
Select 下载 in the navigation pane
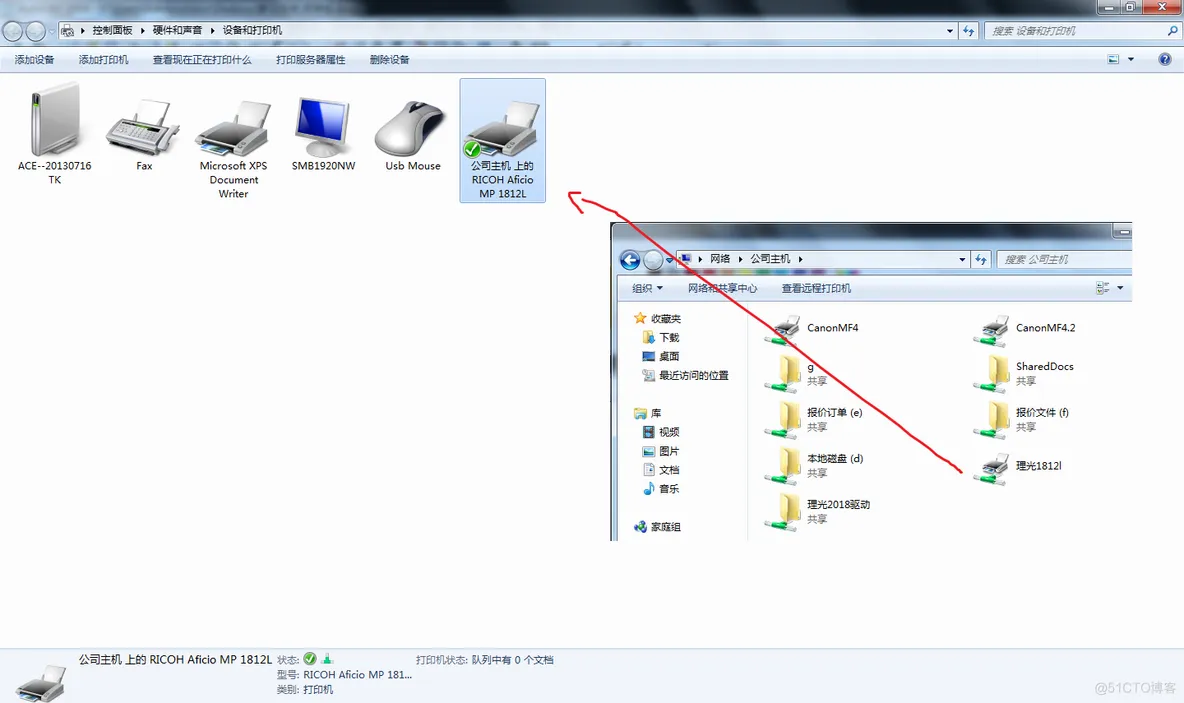(661, 338)
